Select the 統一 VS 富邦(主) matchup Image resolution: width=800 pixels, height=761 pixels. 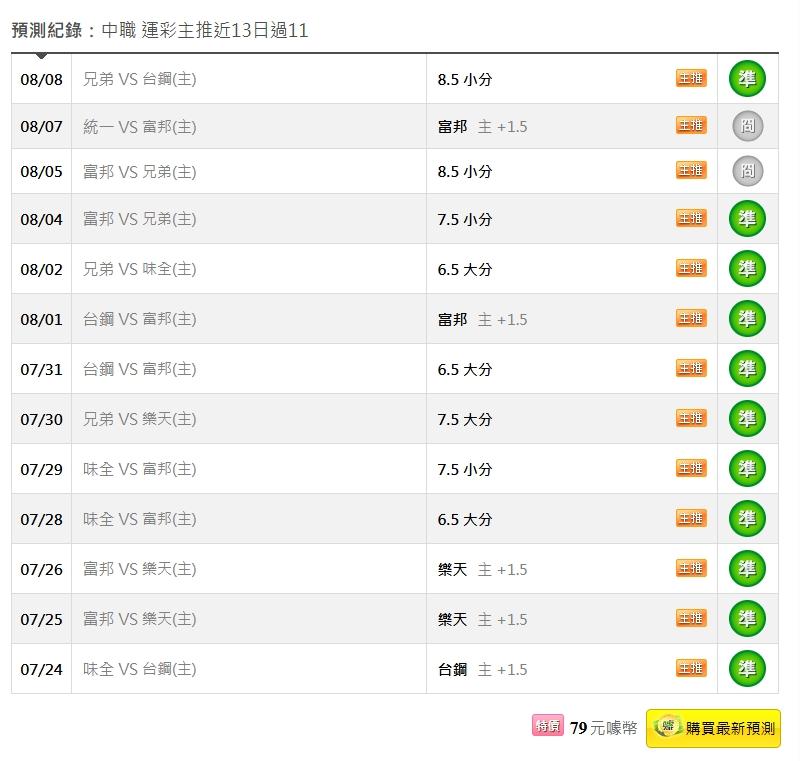(x=139, y=126)
